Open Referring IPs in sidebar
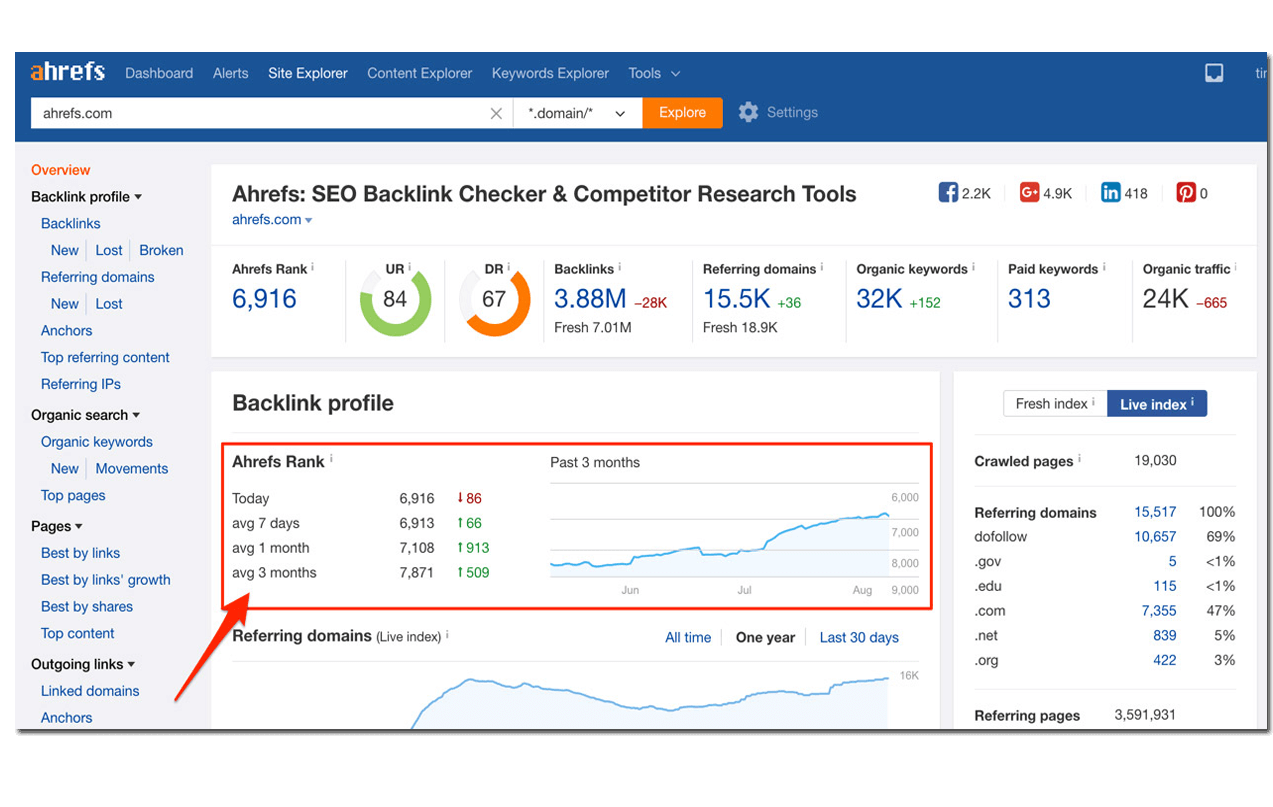Screen dimensions: 1273x807 point(81,384)
